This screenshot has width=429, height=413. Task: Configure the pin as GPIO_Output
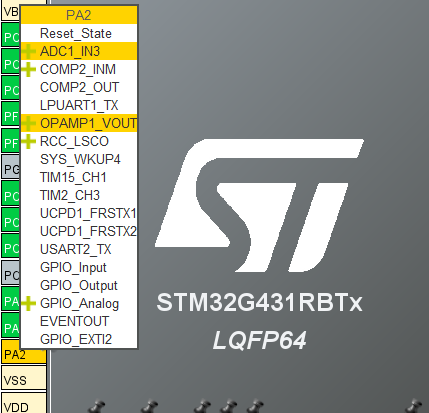[x=79, y=285]
